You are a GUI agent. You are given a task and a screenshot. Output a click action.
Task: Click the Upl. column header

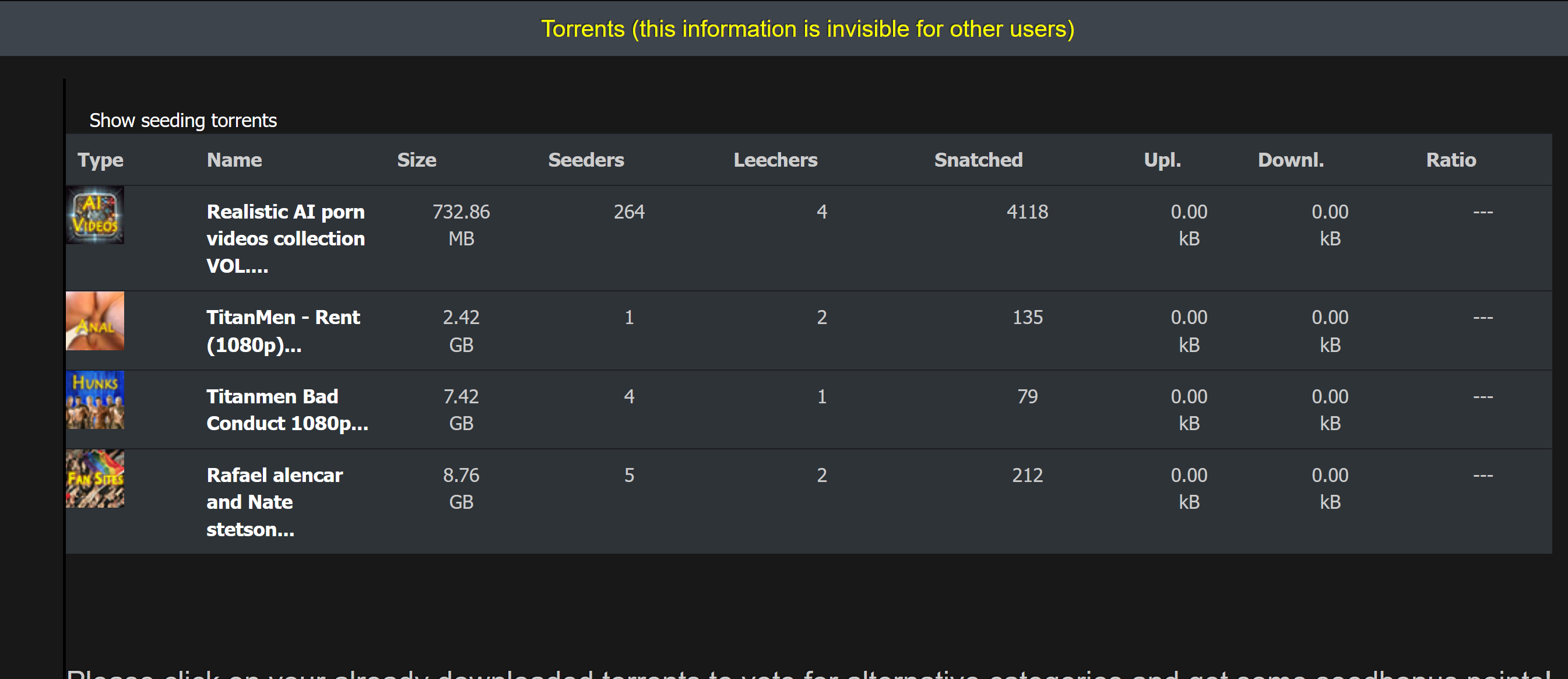1162,160
